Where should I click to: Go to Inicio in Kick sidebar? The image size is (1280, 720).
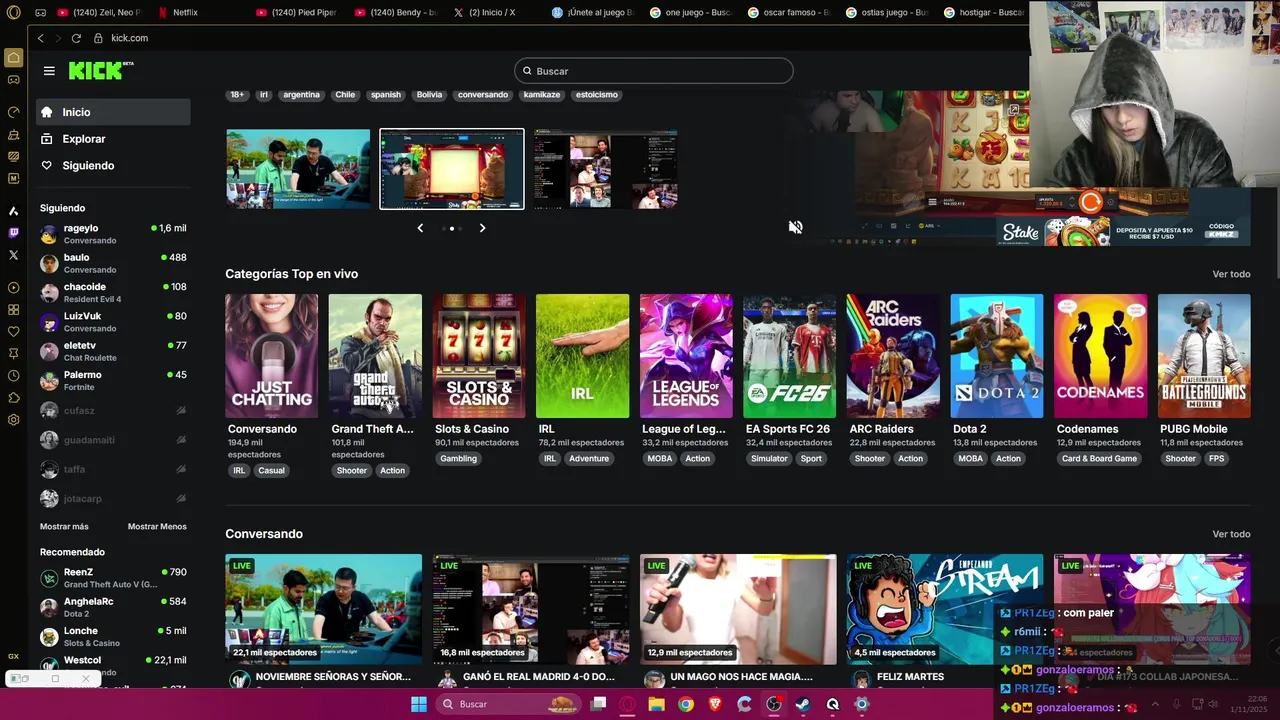pos(113,112)
